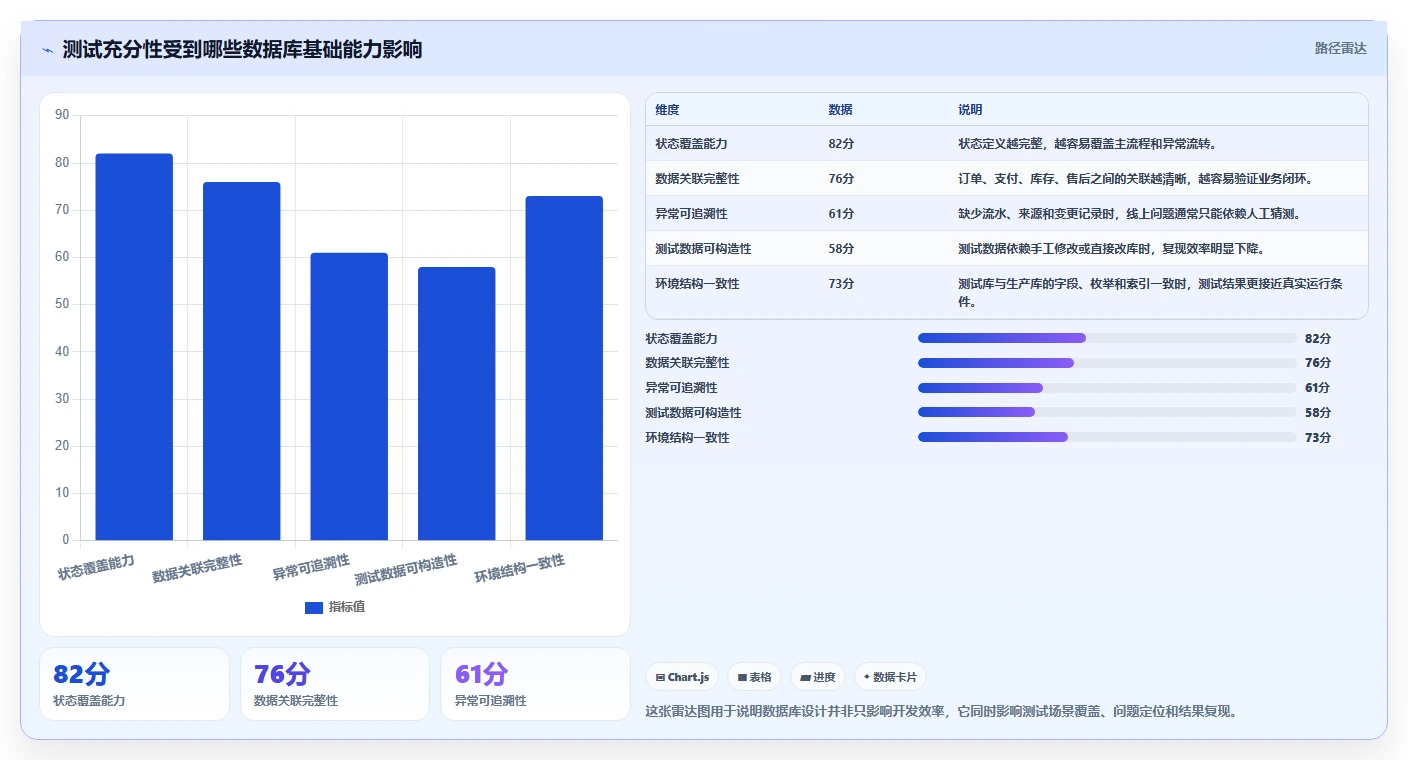Click the footer note starting 这张雷达图
Image resolution: width=1408 pixels, height=760 pixels.
(943, 712)
